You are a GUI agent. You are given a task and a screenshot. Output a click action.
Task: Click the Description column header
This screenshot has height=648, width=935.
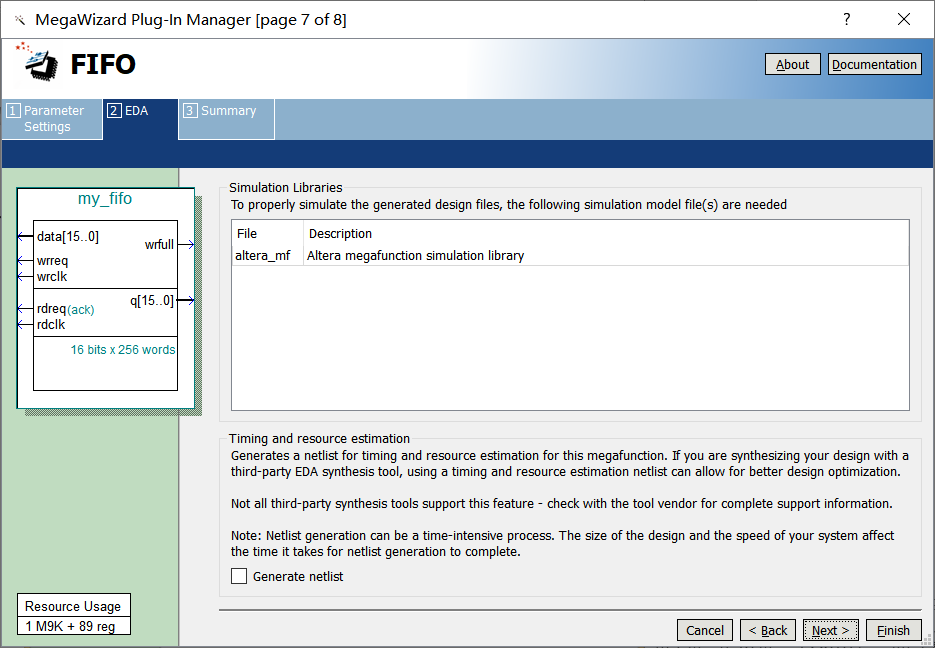[x=340, y=234]
